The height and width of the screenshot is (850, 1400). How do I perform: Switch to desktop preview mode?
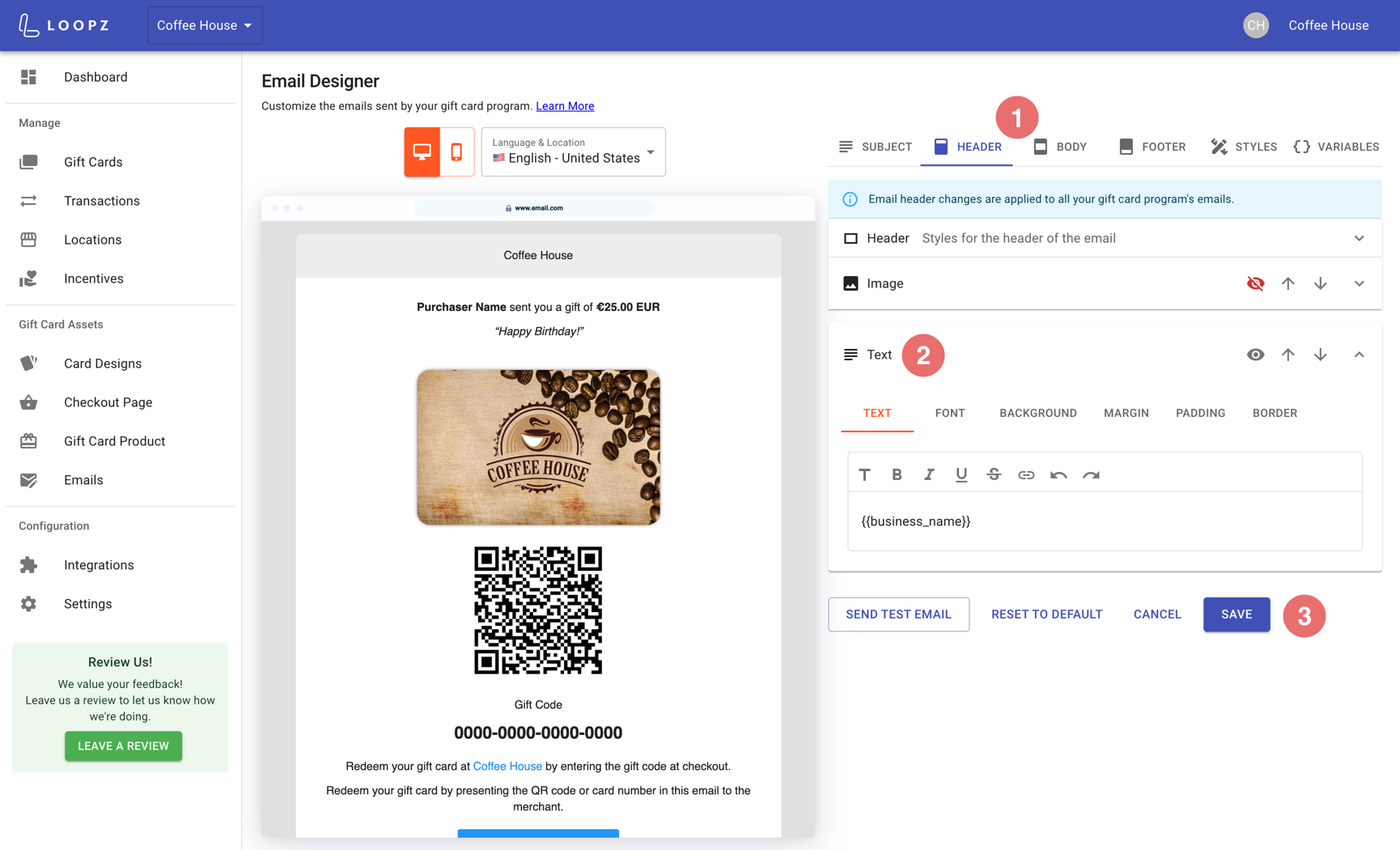(x=422, y=151)
